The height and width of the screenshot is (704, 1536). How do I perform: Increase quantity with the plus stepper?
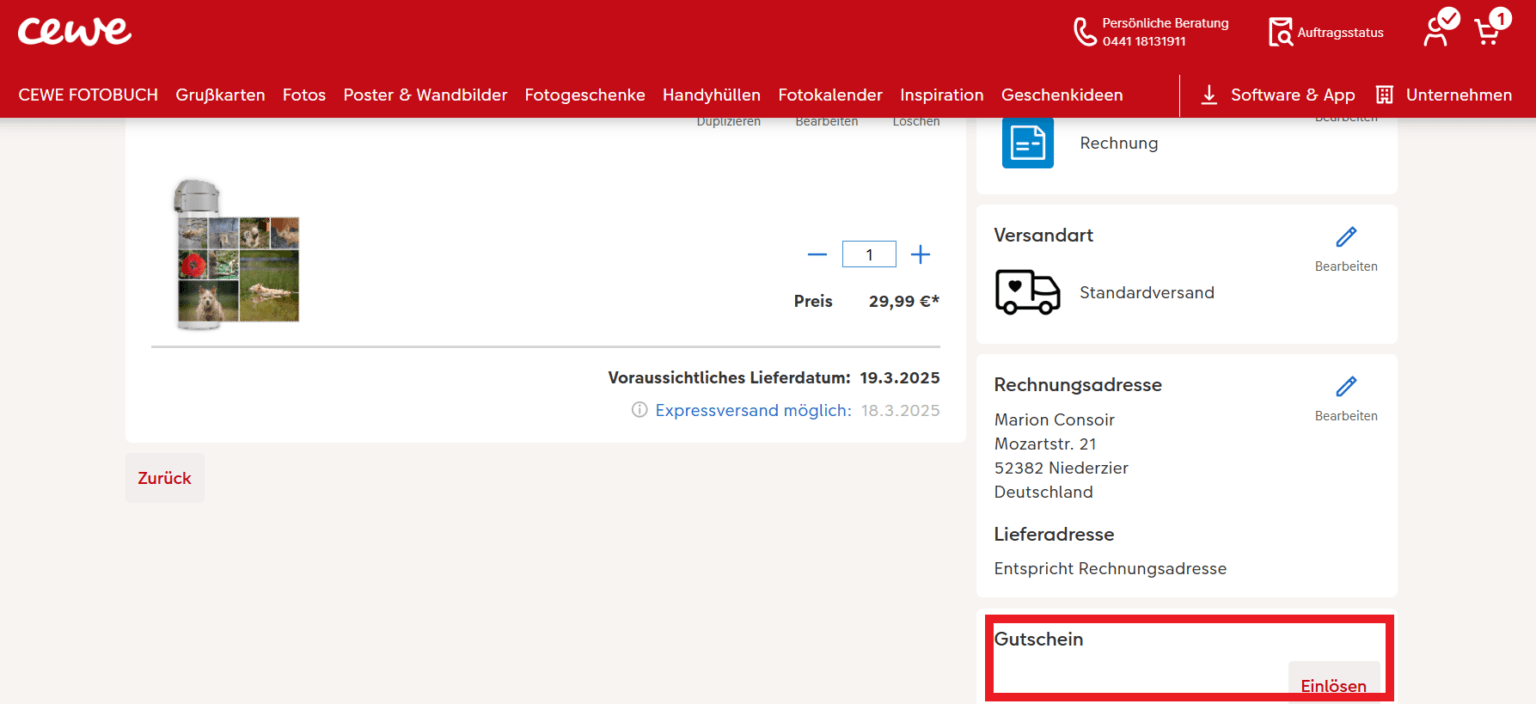920,254
